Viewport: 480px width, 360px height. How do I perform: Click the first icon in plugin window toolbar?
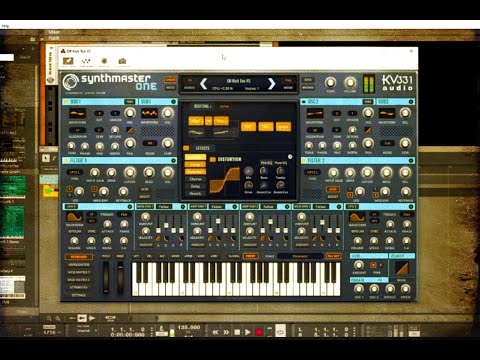[68, 61]
